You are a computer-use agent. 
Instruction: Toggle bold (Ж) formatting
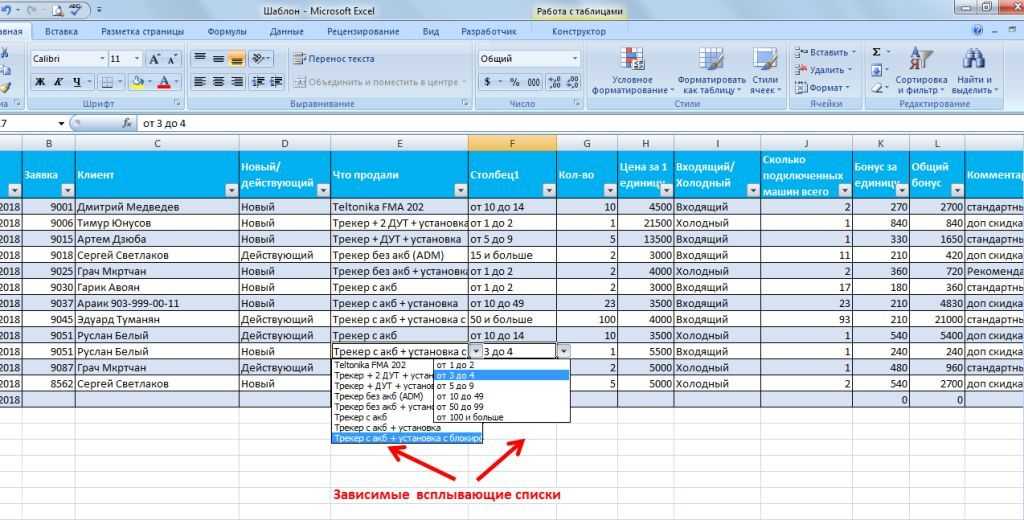tap(40, 82)
